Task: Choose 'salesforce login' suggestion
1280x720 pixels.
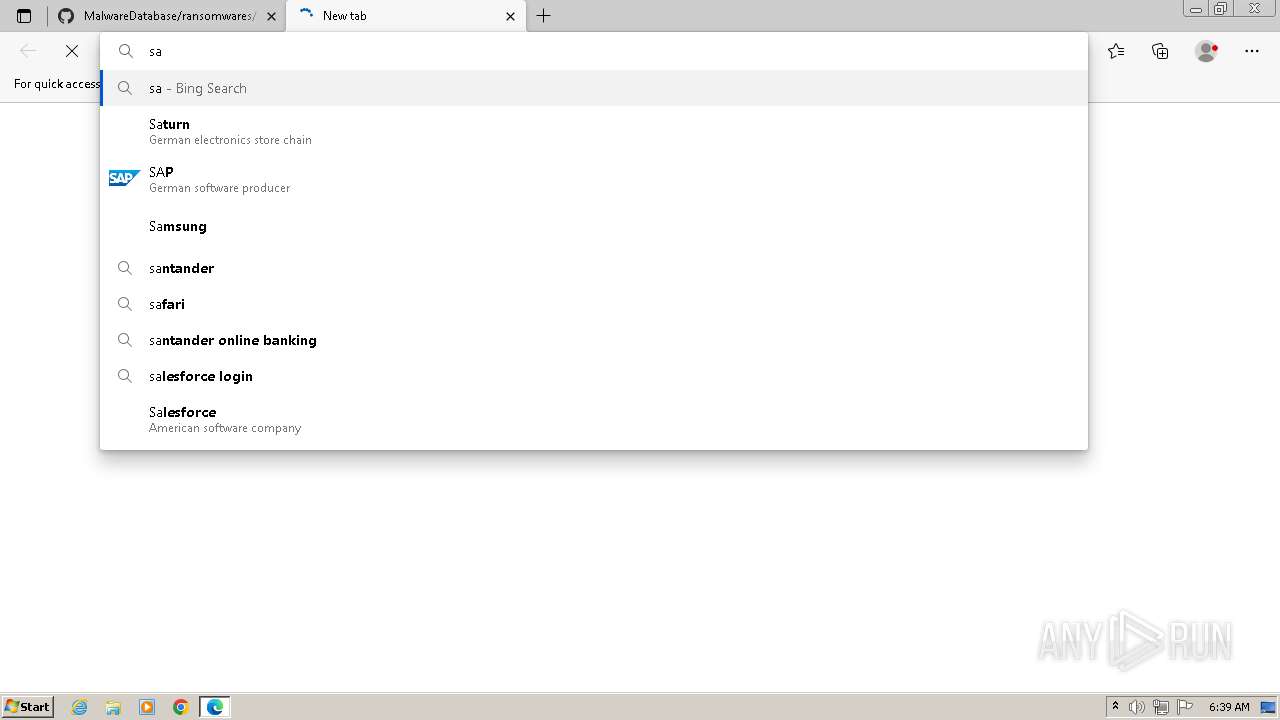Action: coord(594,376)
